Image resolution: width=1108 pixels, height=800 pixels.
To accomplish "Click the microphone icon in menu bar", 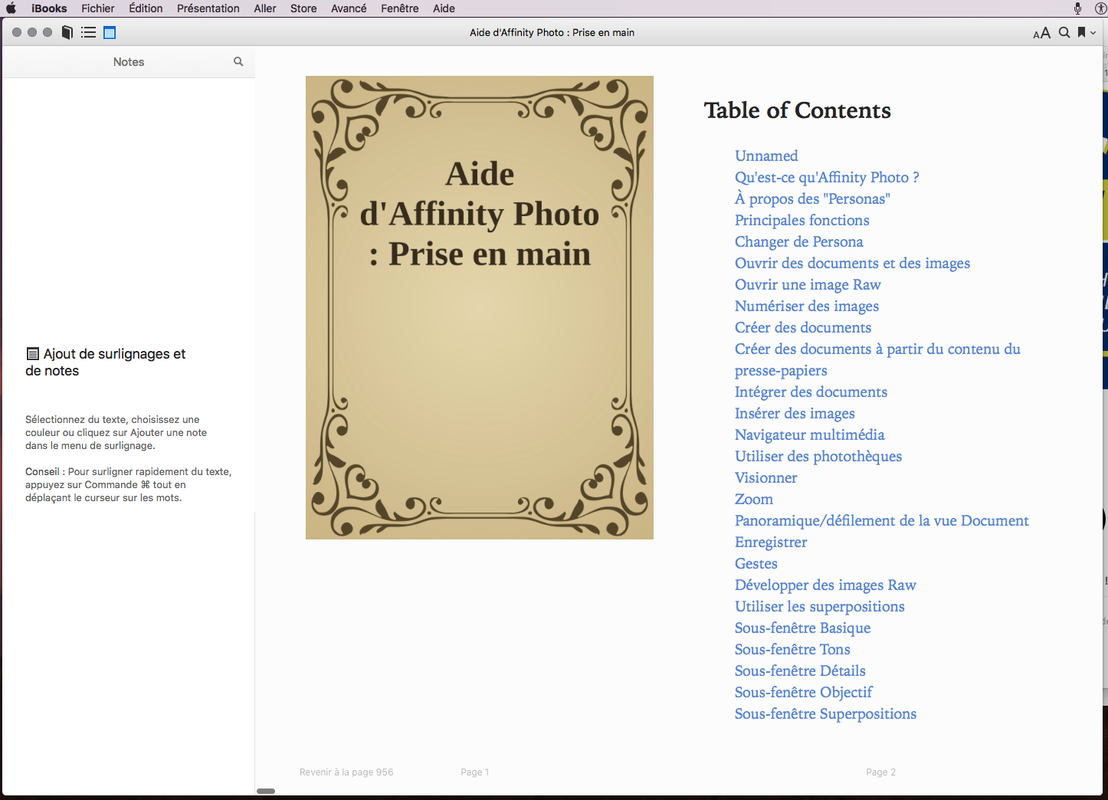I will click(1078, 8).
